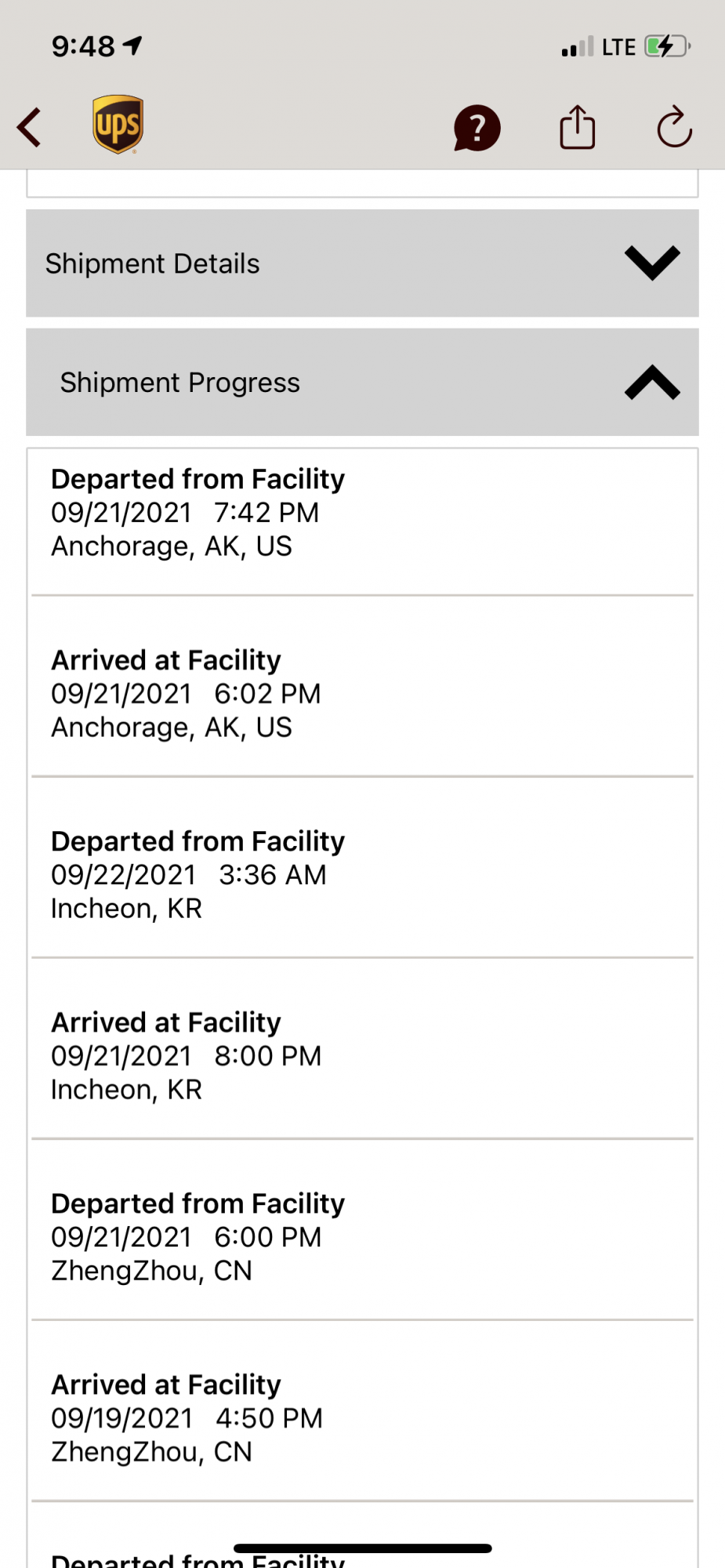This screenshot has height=1568, width=725.
Task: Tap the share icon
Action: pyautogui.click(x=578, y=127)
